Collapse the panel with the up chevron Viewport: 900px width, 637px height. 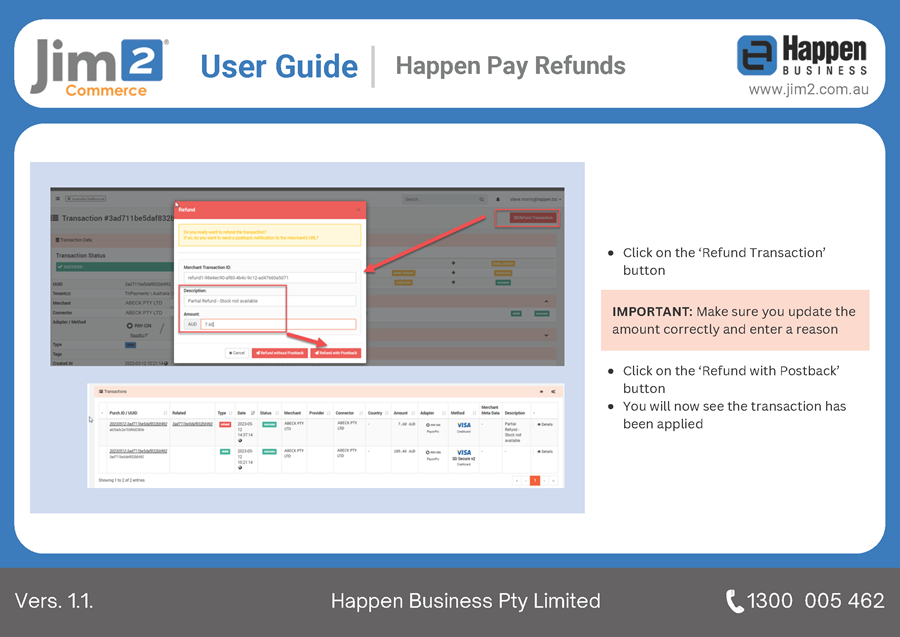point(546,301)
